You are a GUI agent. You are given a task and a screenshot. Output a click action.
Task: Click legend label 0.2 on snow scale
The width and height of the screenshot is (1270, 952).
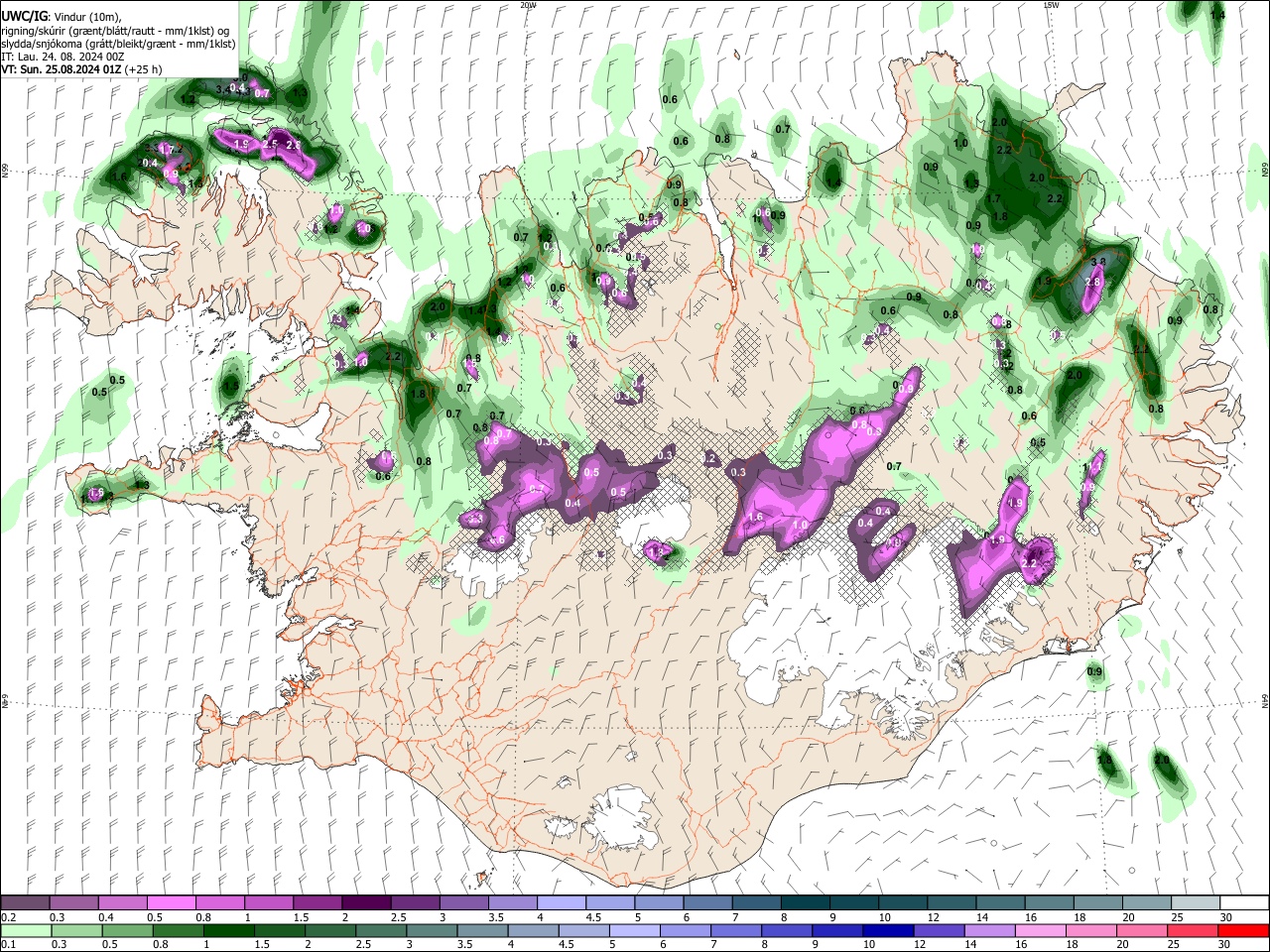(8, 917)
